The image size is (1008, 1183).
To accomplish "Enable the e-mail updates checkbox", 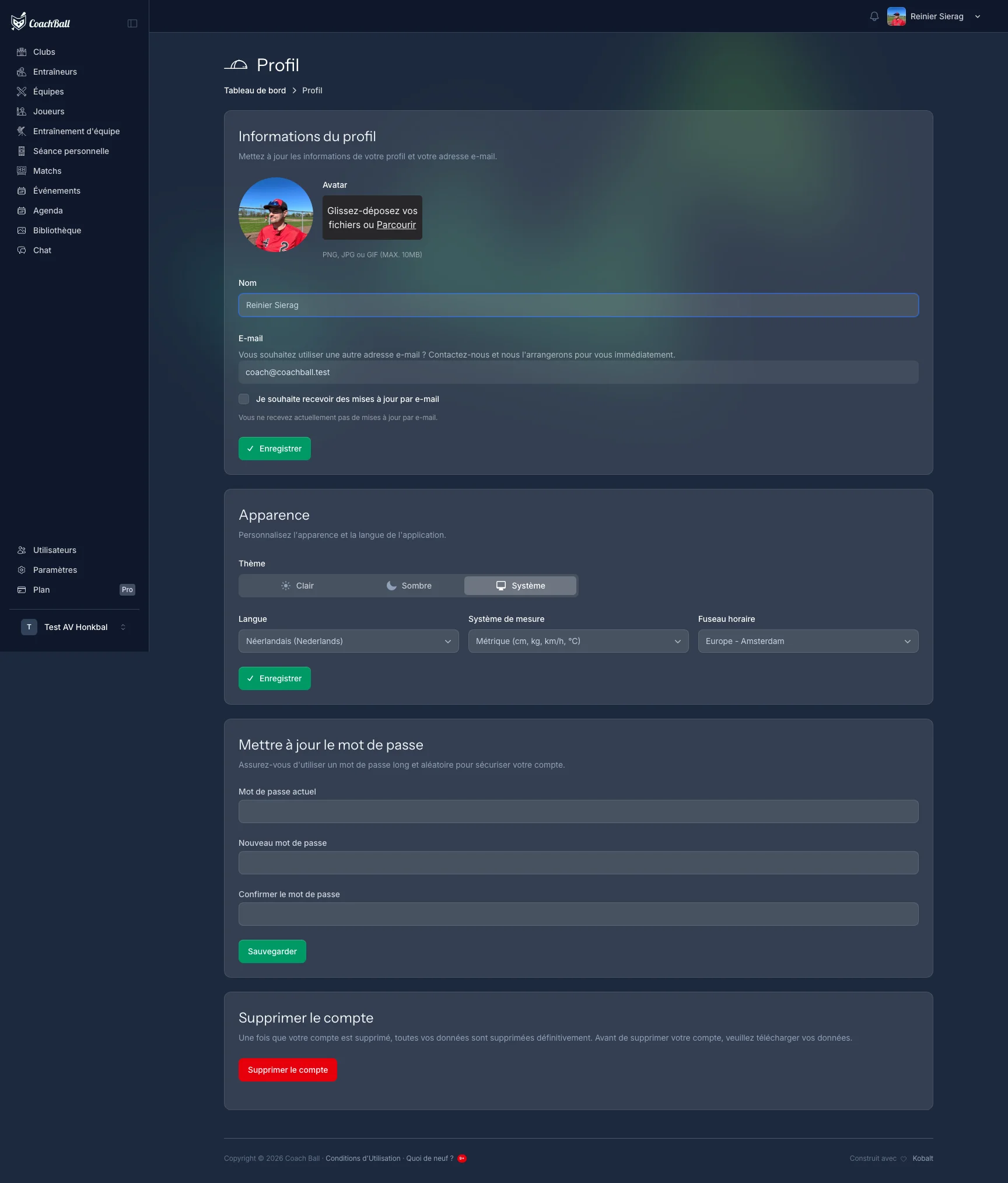I will (x=244, y=399).
